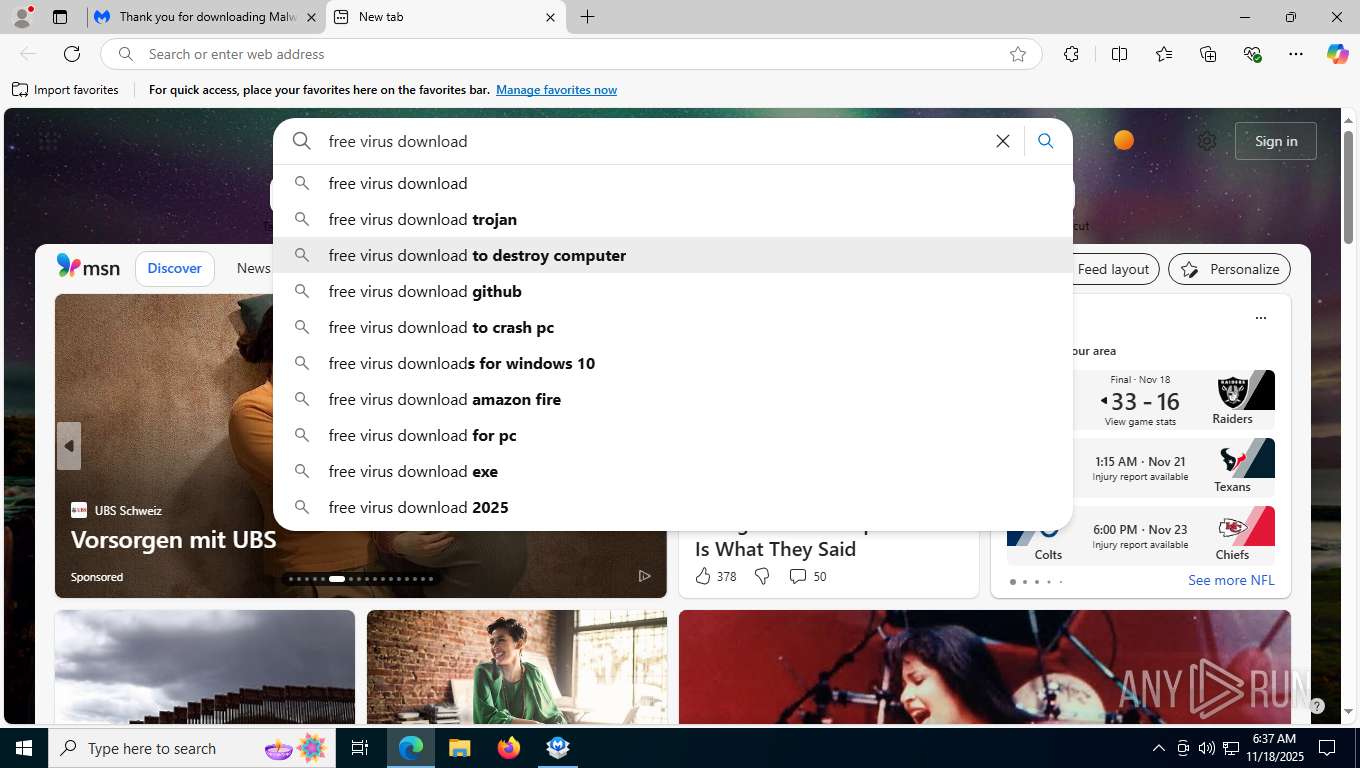Open Vorsorgen mit UBS sponsored headline
Viewport: 1360px width, 768px height.
coord(173,540)
